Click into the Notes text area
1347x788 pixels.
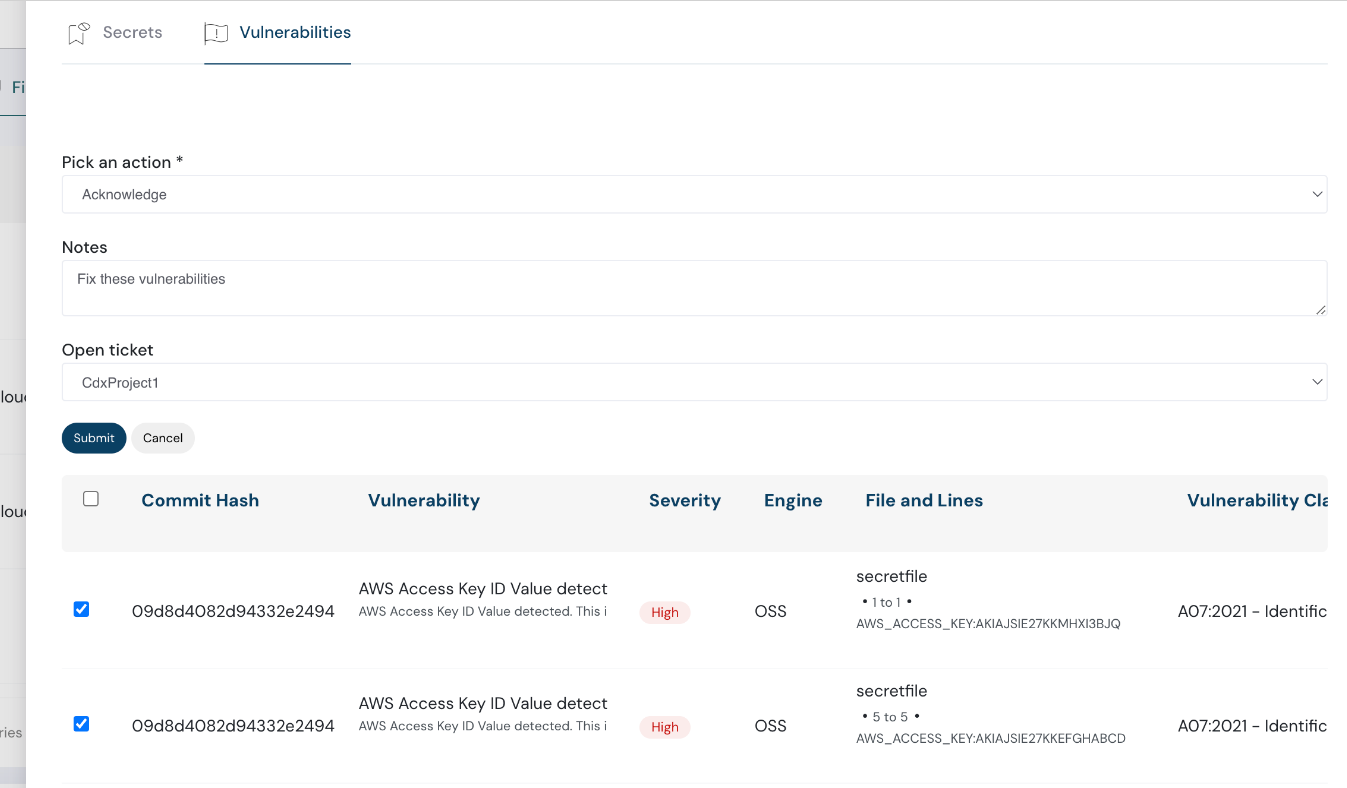(x=694, y=288)
